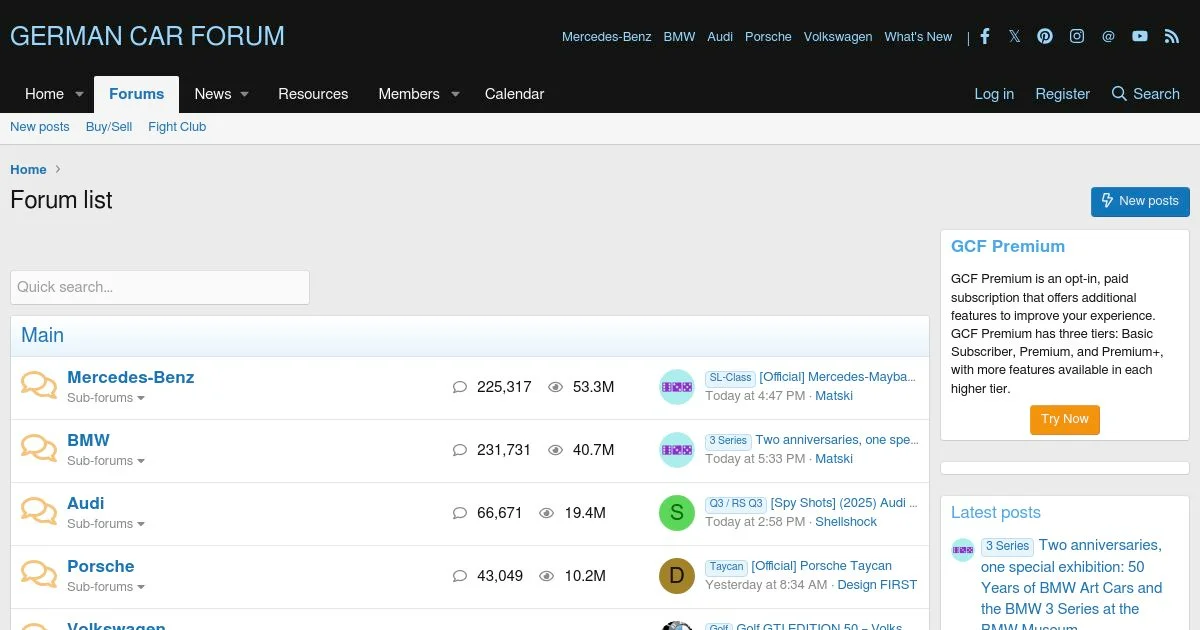This screenshot has width=1200, height=630.
Task: Open the YouTube channel icon
Action: click(1140, 36)
